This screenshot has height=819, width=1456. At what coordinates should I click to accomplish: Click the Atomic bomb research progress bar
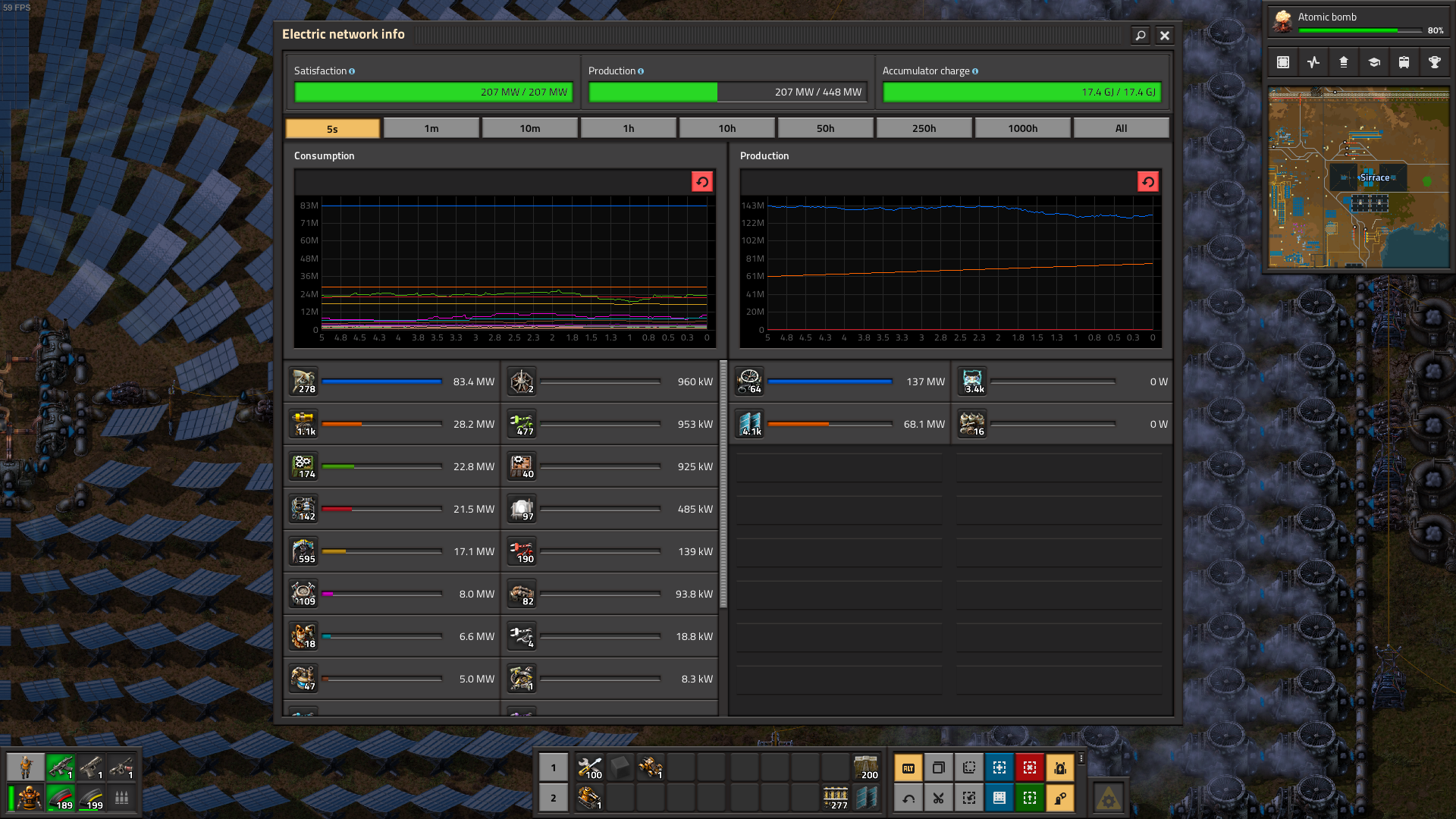(1360, 30)
